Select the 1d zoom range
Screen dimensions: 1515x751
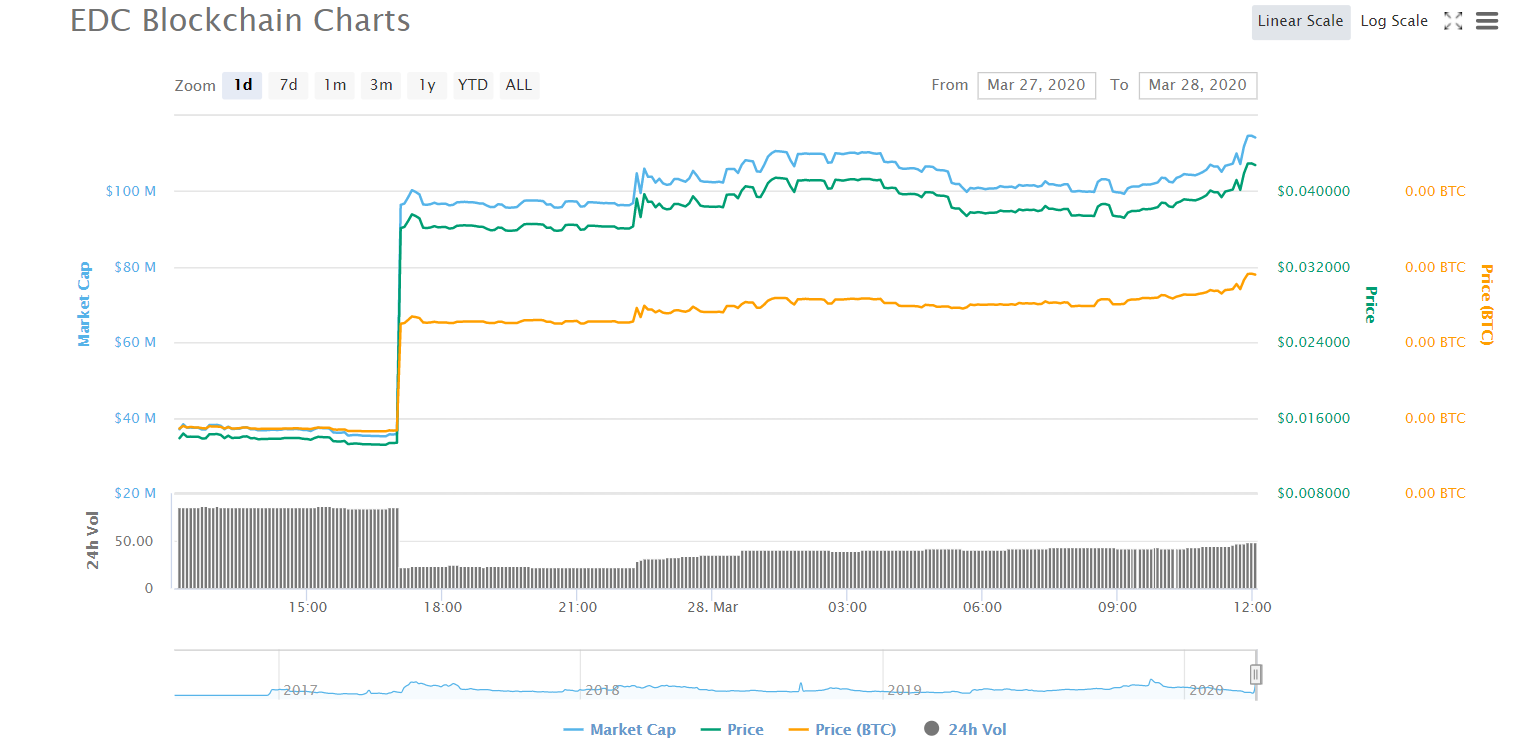point(243,85)
